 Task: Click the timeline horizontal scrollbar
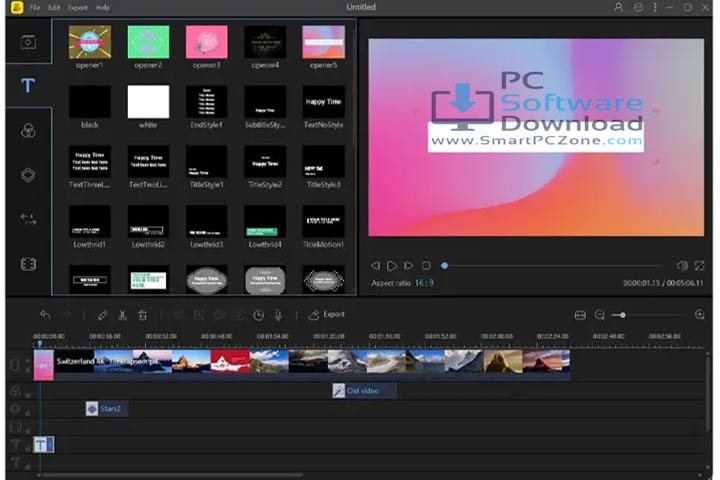pyautogui.click(x=170, y=475)
